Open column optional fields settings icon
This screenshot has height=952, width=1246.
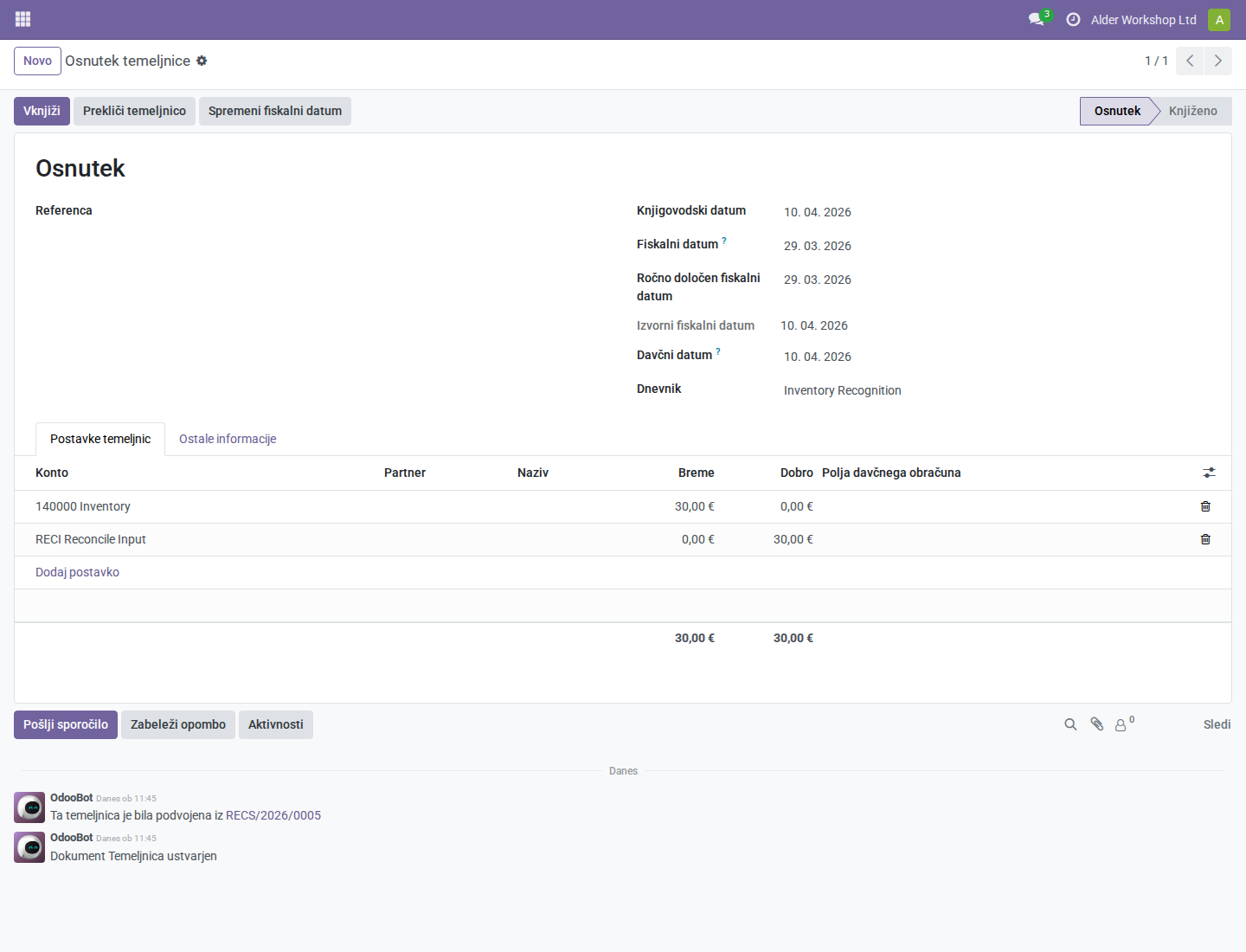1209,473
